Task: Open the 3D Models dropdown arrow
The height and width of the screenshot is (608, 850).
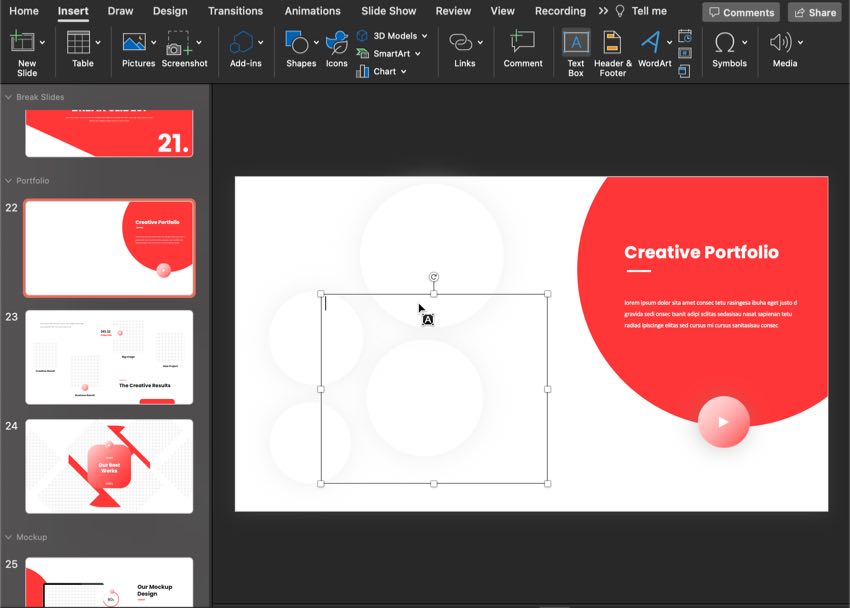Action: [x=424, y=36]
